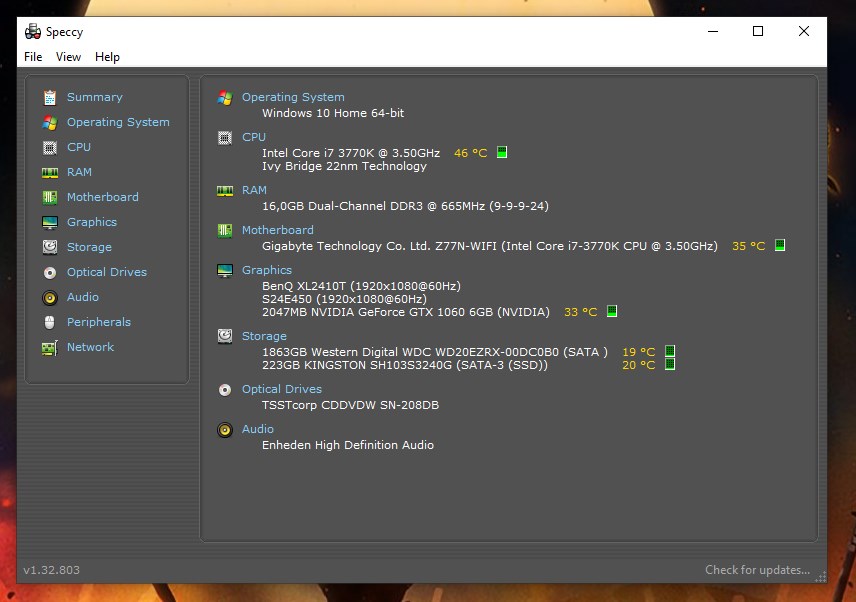Viewport: 856px width, 602px height.
Task: Click 'S24E450 (1920x1080@60Hz)' text
Action: [344, 299]
